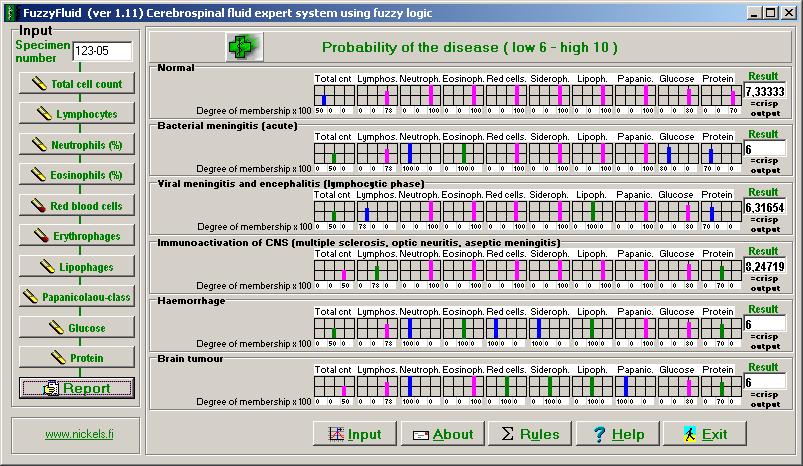The width and height of the screenshot is (803, 466).
Task: Click Brain tumour Red cells membership chart
Action: [506, 386]
